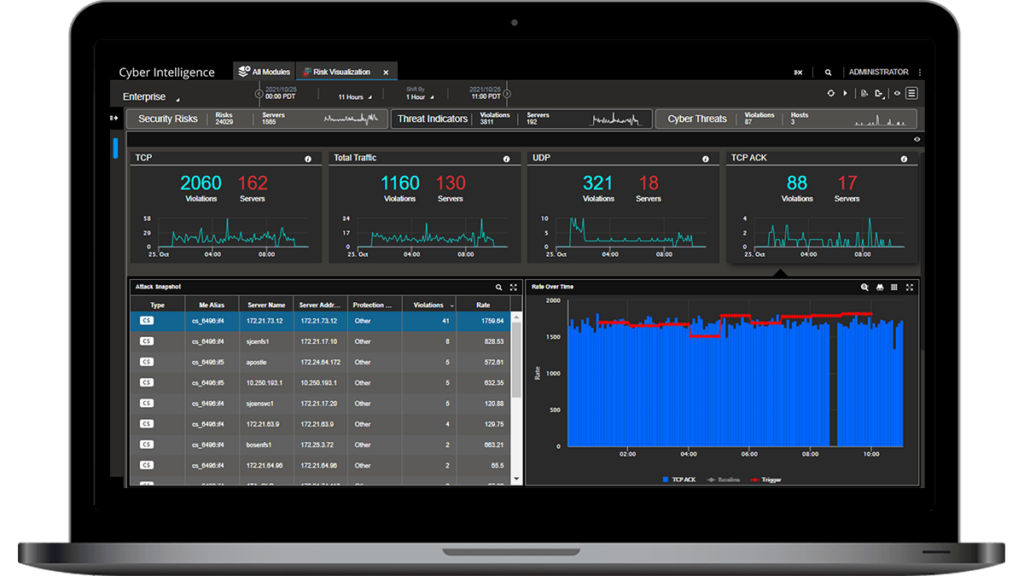1024x576 pixels.
Task: Click the Threat Indicators panel header
Action: (x=433, y=118)
